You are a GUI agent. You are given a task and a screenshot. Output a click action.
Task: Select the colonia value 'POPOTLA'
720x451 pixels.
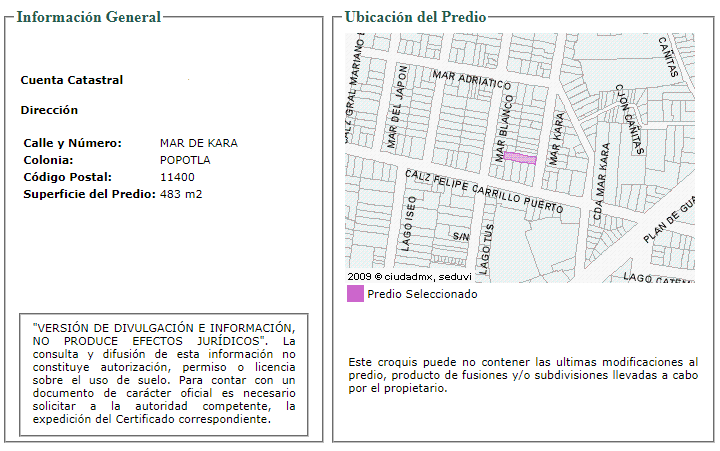tap(185, 160)
